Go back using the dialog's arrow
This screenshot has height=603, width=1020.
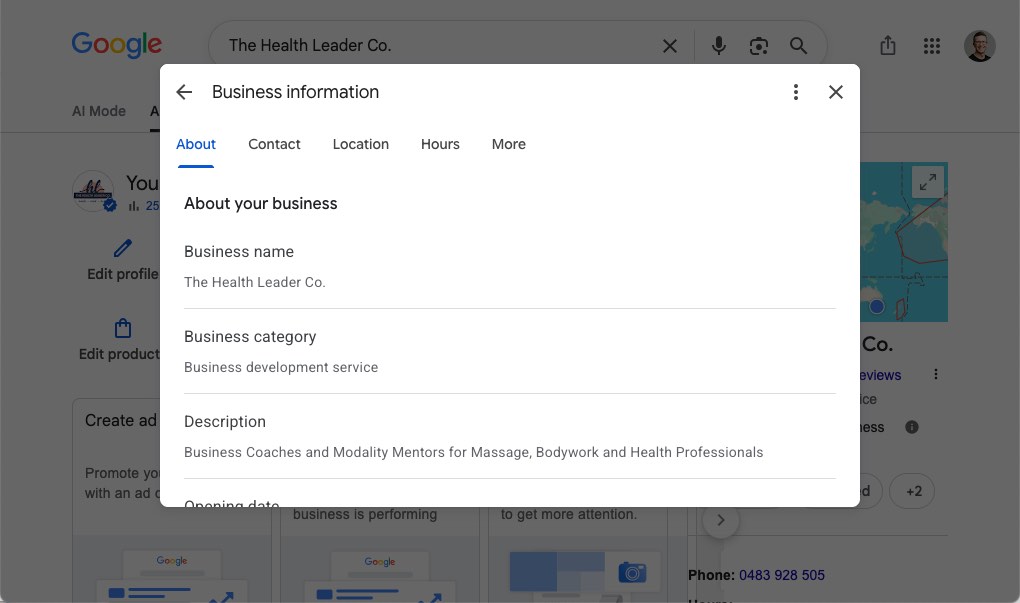184,92
